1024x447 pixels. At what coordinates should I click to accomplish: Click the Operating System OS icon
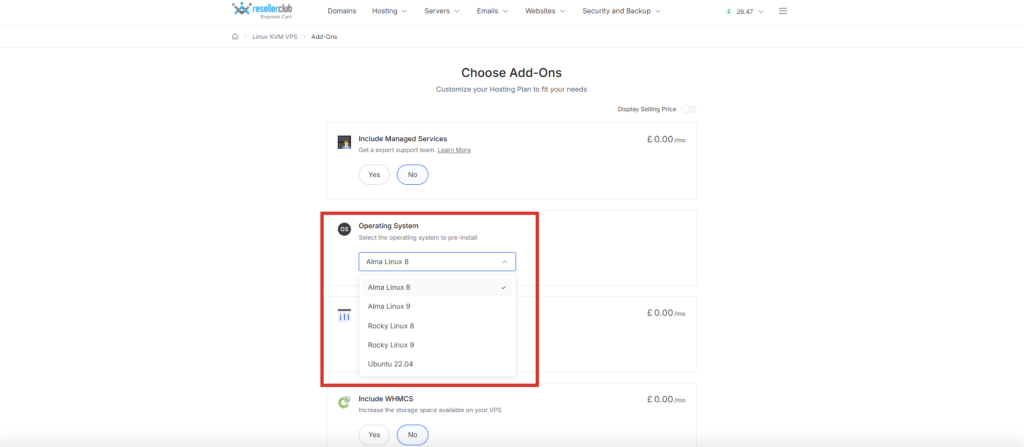click(344, 229)
